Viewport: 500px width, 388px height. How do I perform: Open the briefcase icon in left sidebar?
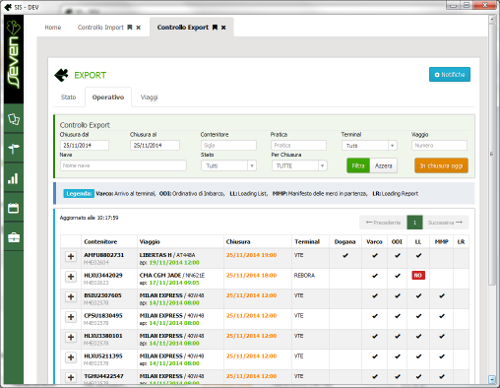point(14,237)
